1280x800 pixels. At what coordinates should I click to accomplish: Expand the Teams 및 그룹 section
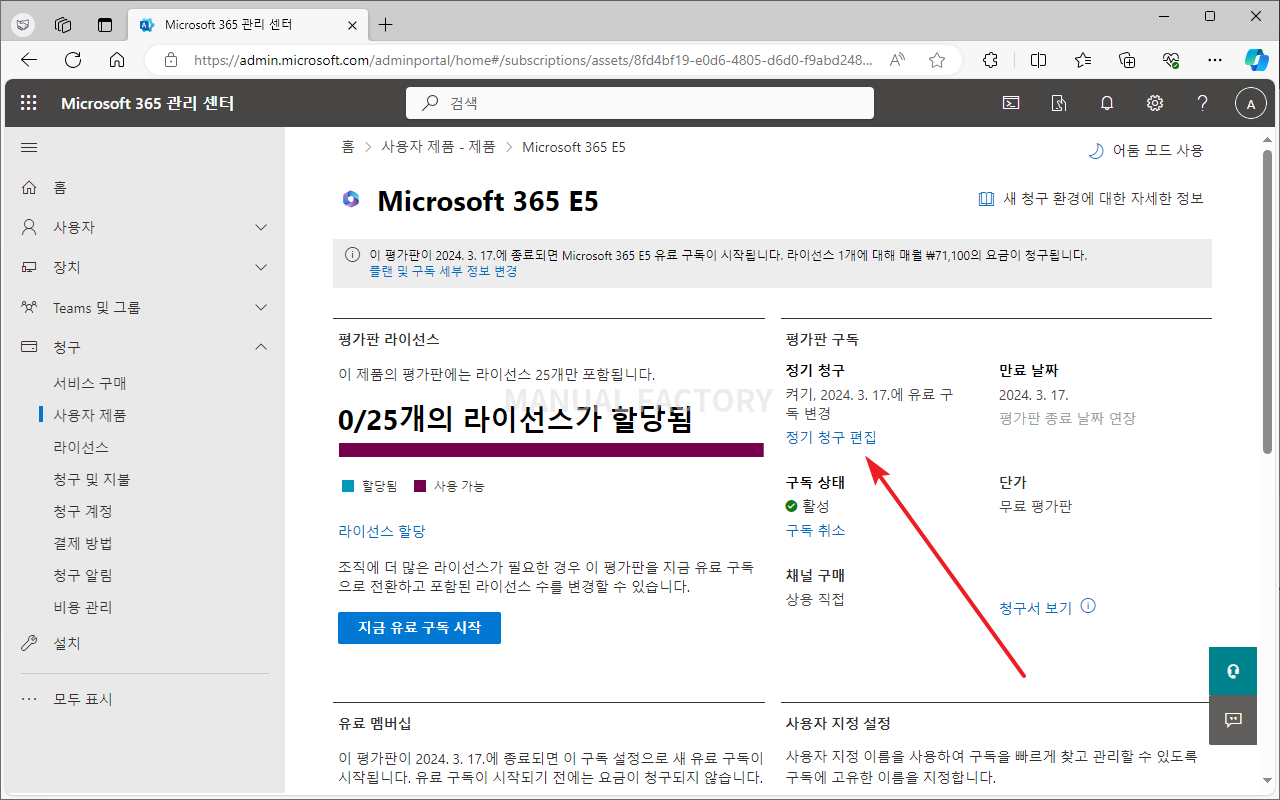tap(262, 308)
